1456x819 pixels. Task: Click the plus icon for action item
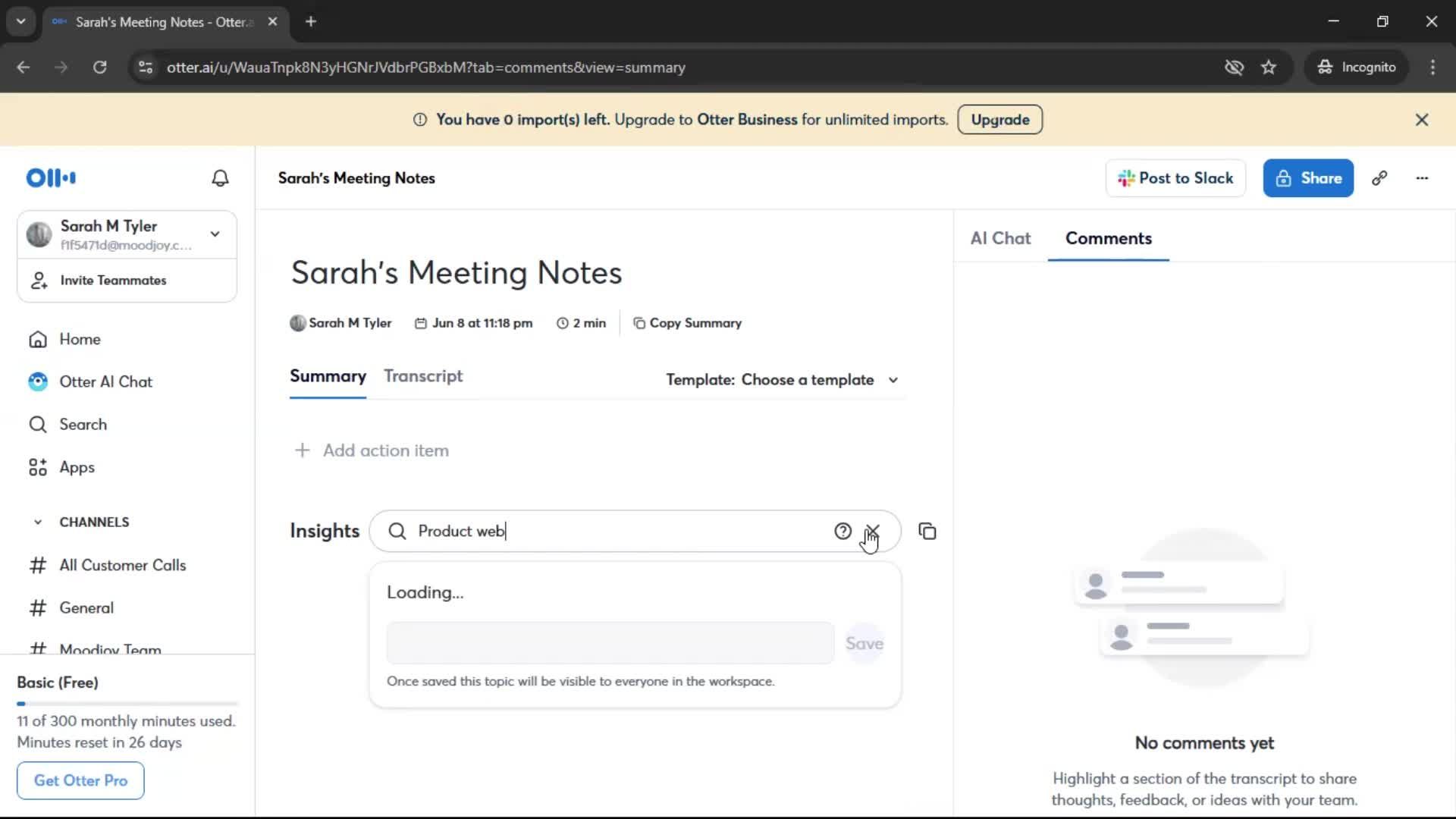302,450
